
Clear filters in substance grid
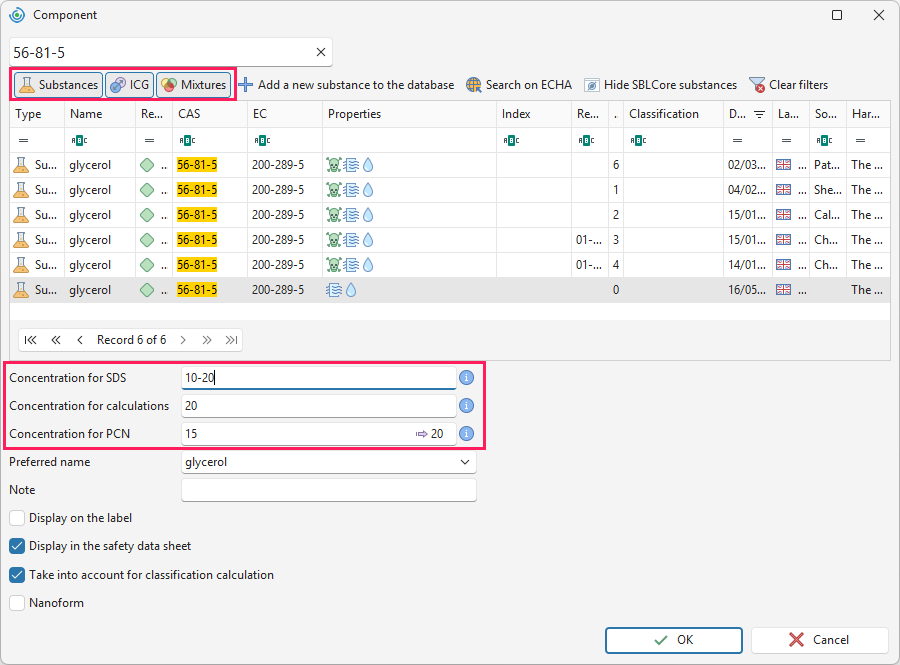(789, 85)
